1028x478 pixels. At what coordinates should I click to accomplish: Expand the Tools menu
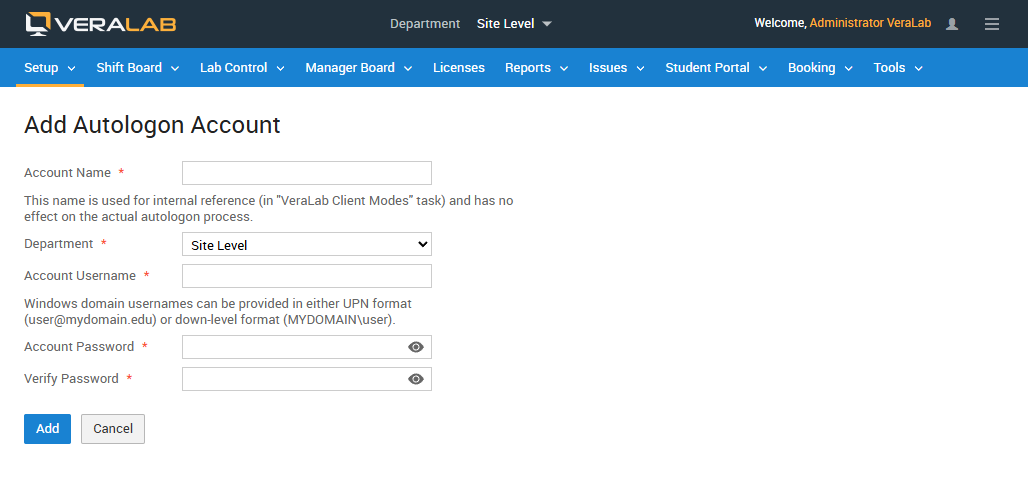898,68
